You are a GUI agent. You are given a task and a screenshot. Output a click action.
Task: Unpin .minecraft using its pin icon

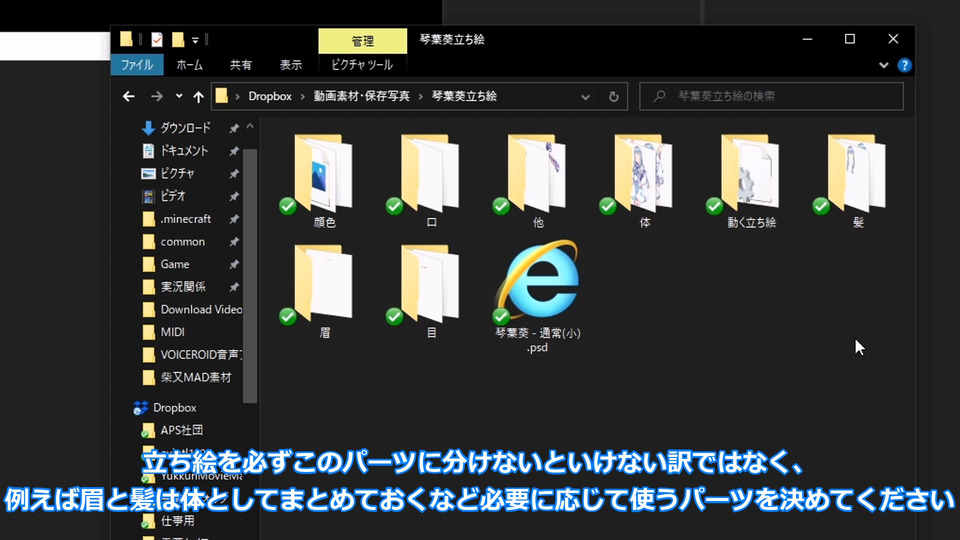click(x=234, y=219)
